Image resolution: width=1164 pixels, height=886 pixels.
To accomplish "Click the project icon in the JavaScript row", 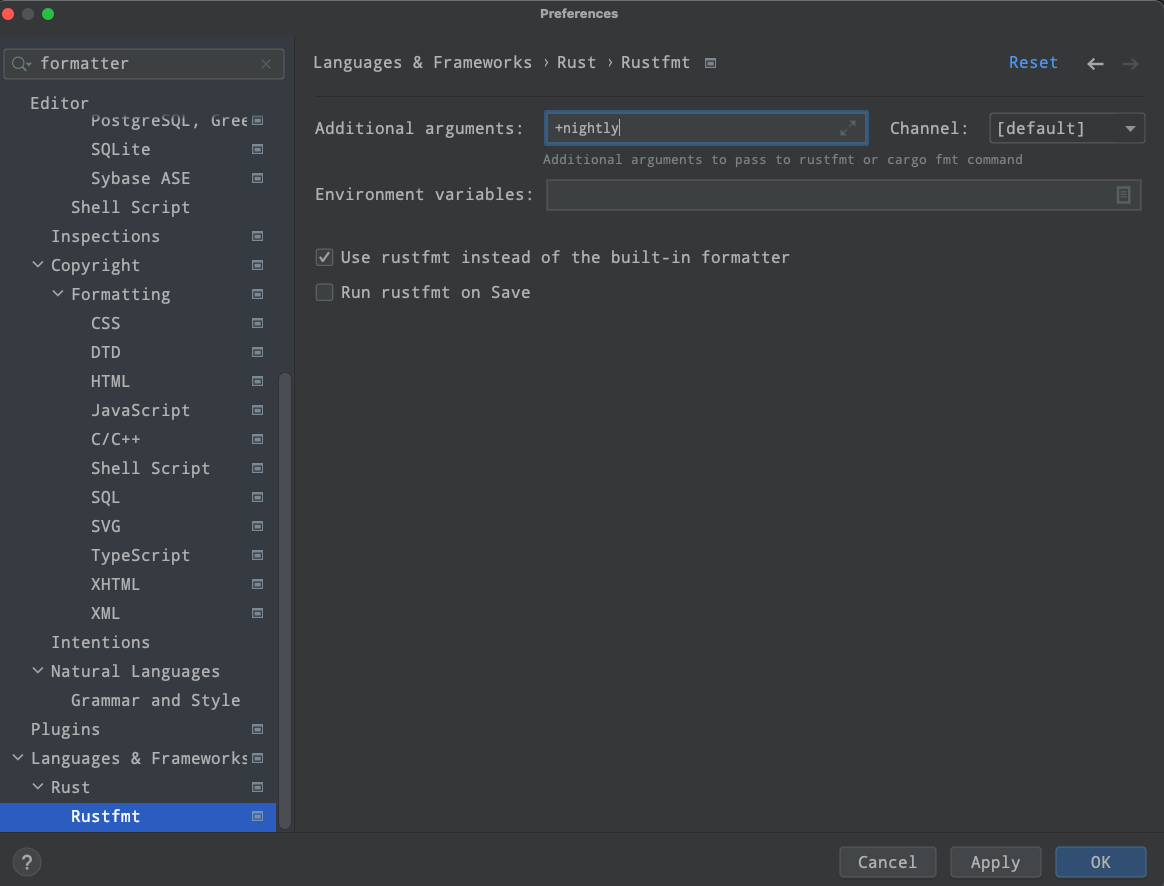I will [258, 410].
